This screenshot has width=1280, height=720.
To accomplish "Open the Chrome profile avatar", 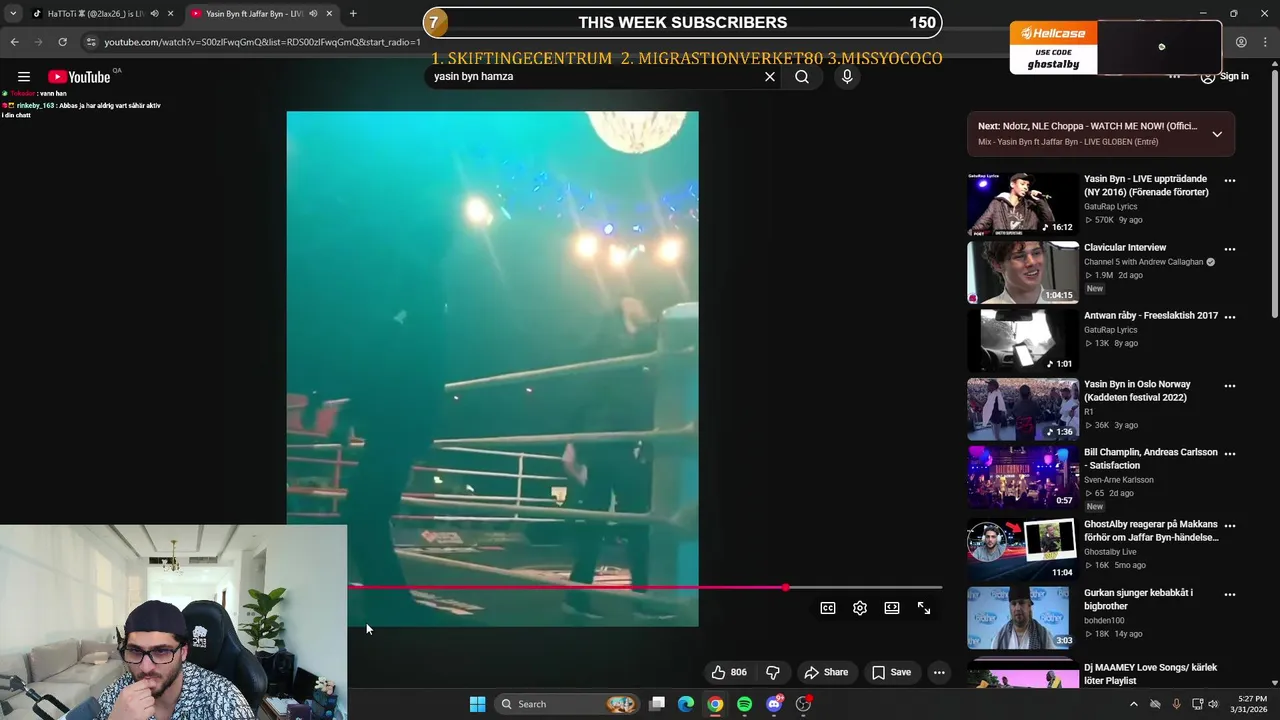I will click(1241, 42).
